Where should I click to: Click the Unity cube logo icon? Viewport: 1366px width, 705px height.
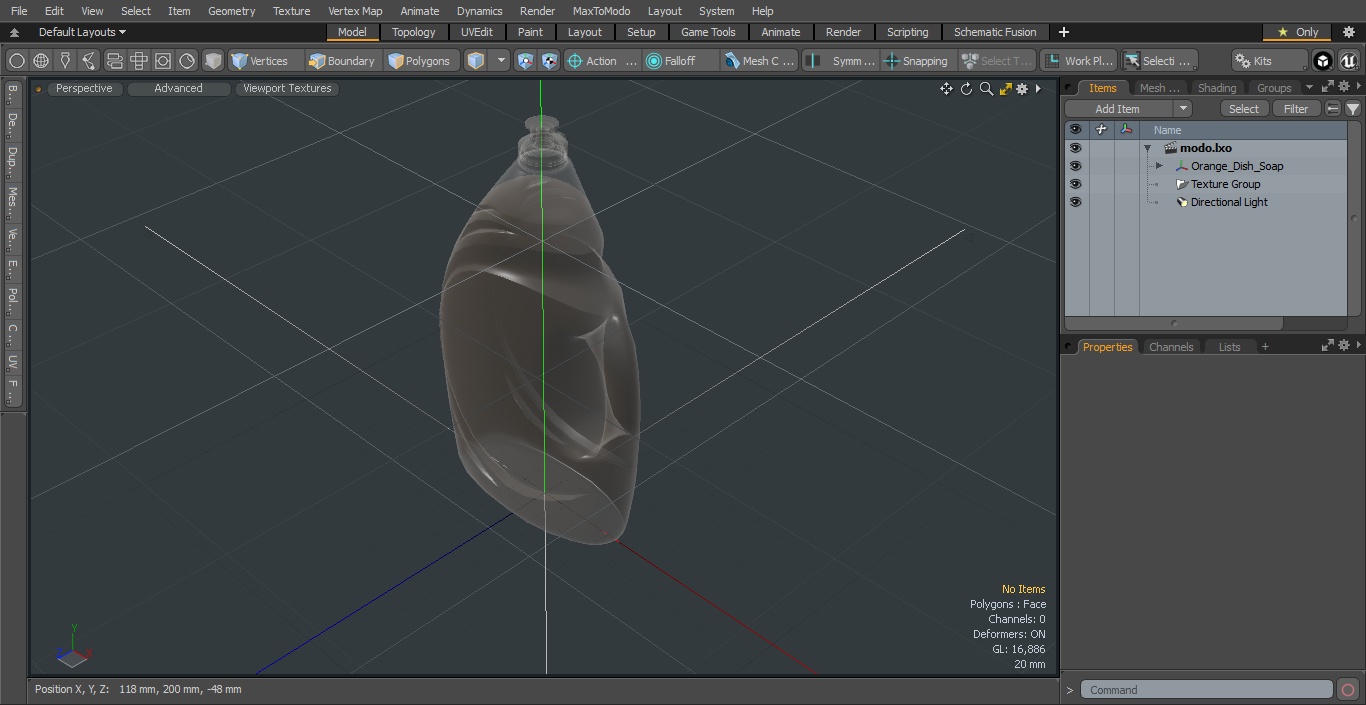(x=1323, y=61)
